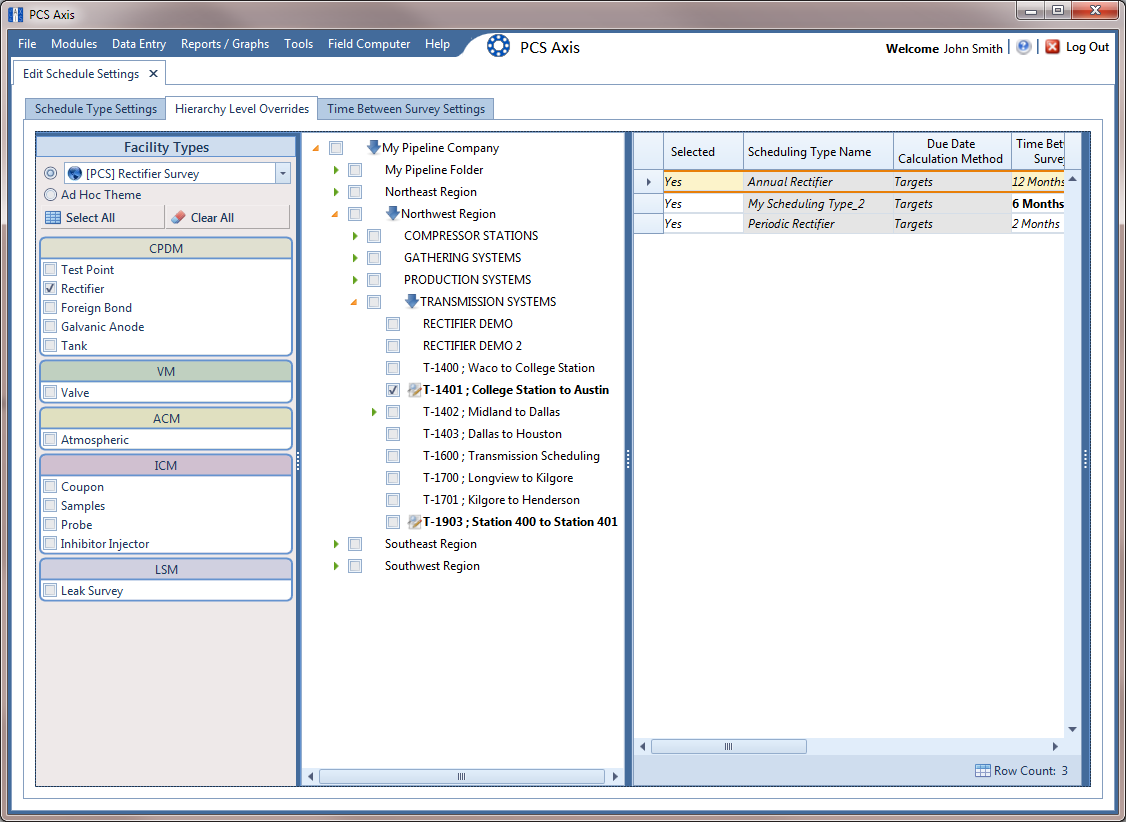The height and width of the screenshot is (822, 1126).
Task: Select RECTIFIER DEMO 2 tree item
Action: [x=472, y=345]
